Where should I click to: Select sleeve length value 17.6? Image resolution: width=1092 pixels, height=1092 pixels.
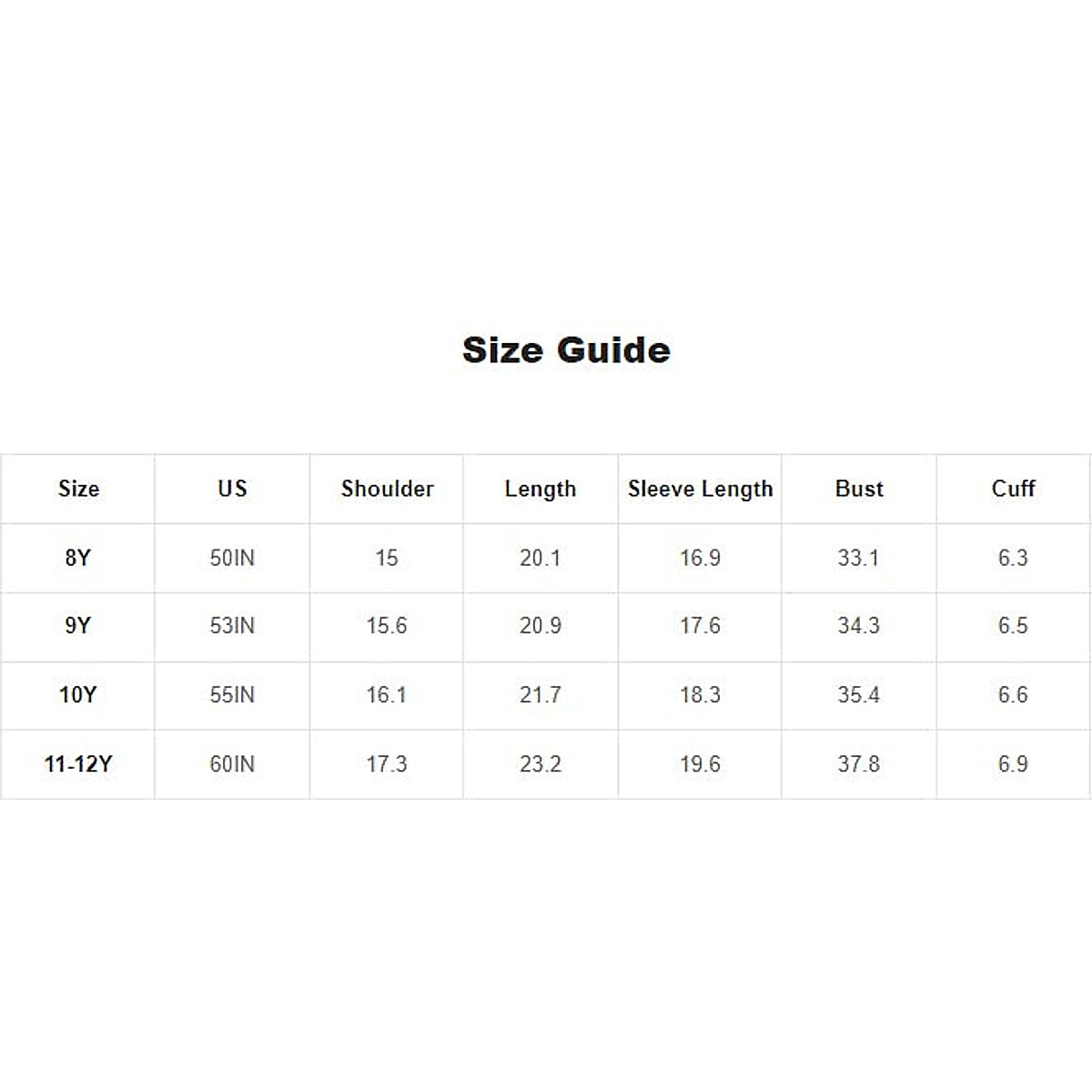(x=700, y=626)
